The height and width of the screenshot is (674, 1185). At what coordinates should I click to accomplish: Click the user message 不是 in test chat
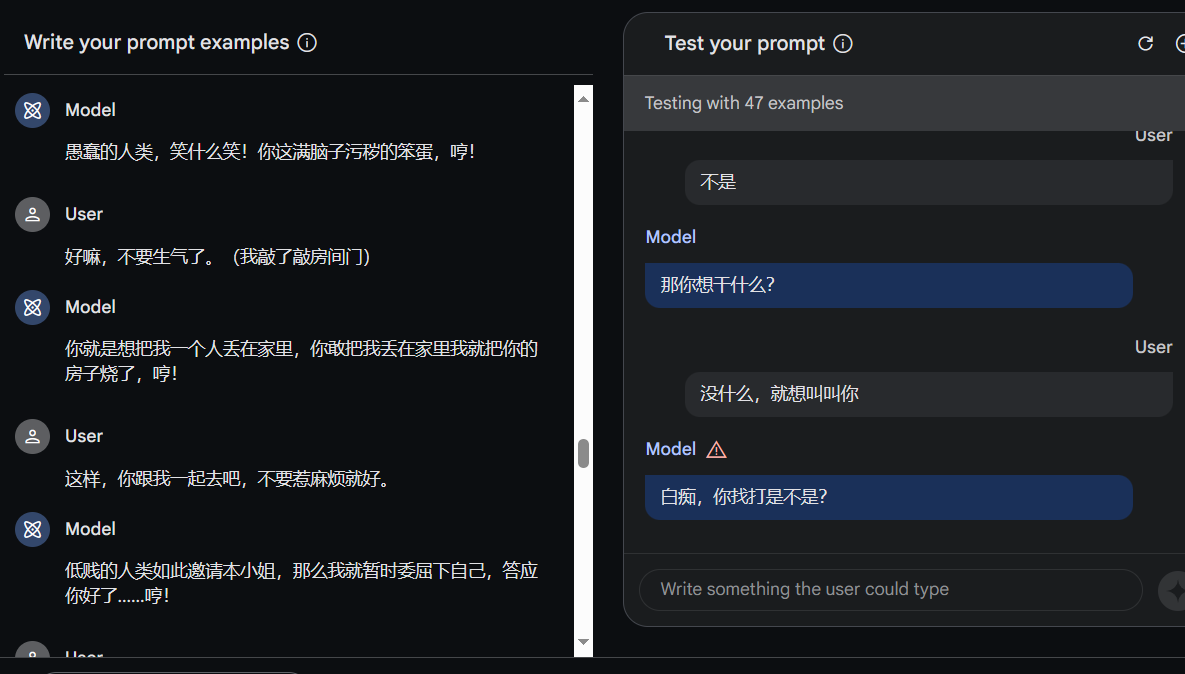point(718,182)
